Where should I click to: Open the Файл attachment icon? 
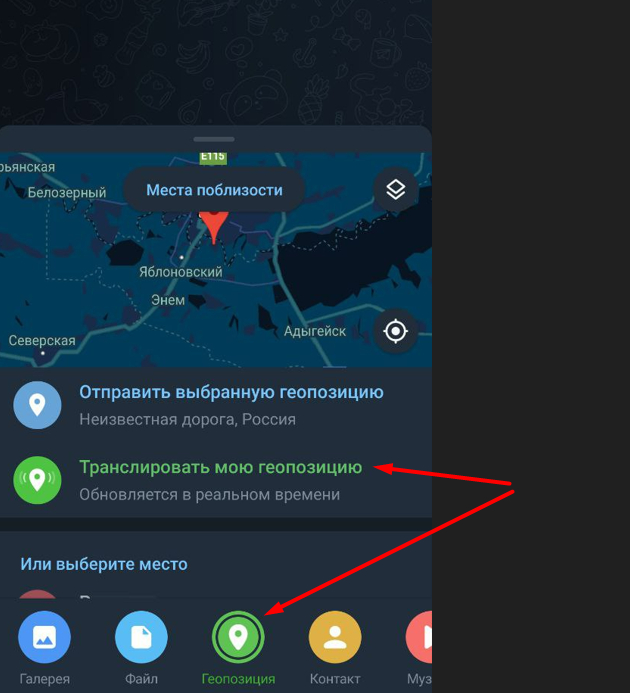tap(141, 637)
